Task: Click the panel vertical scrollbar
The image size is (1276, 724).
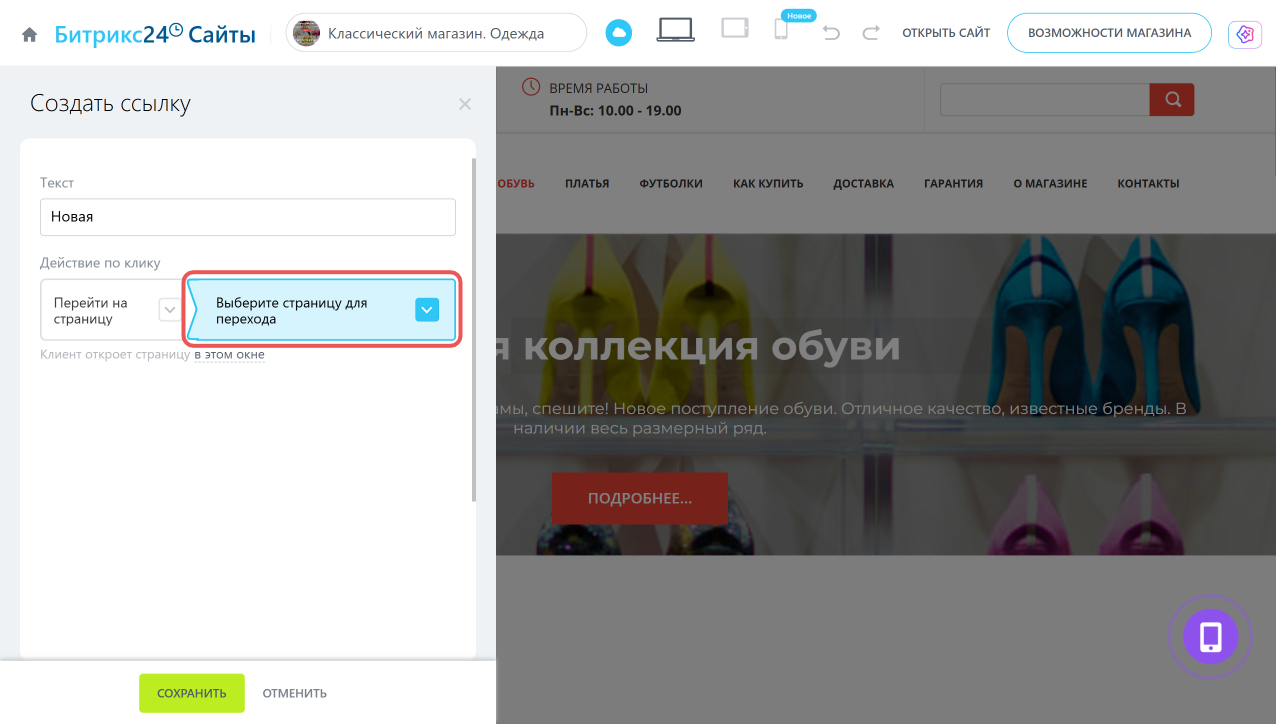Action: click(474, 330)
